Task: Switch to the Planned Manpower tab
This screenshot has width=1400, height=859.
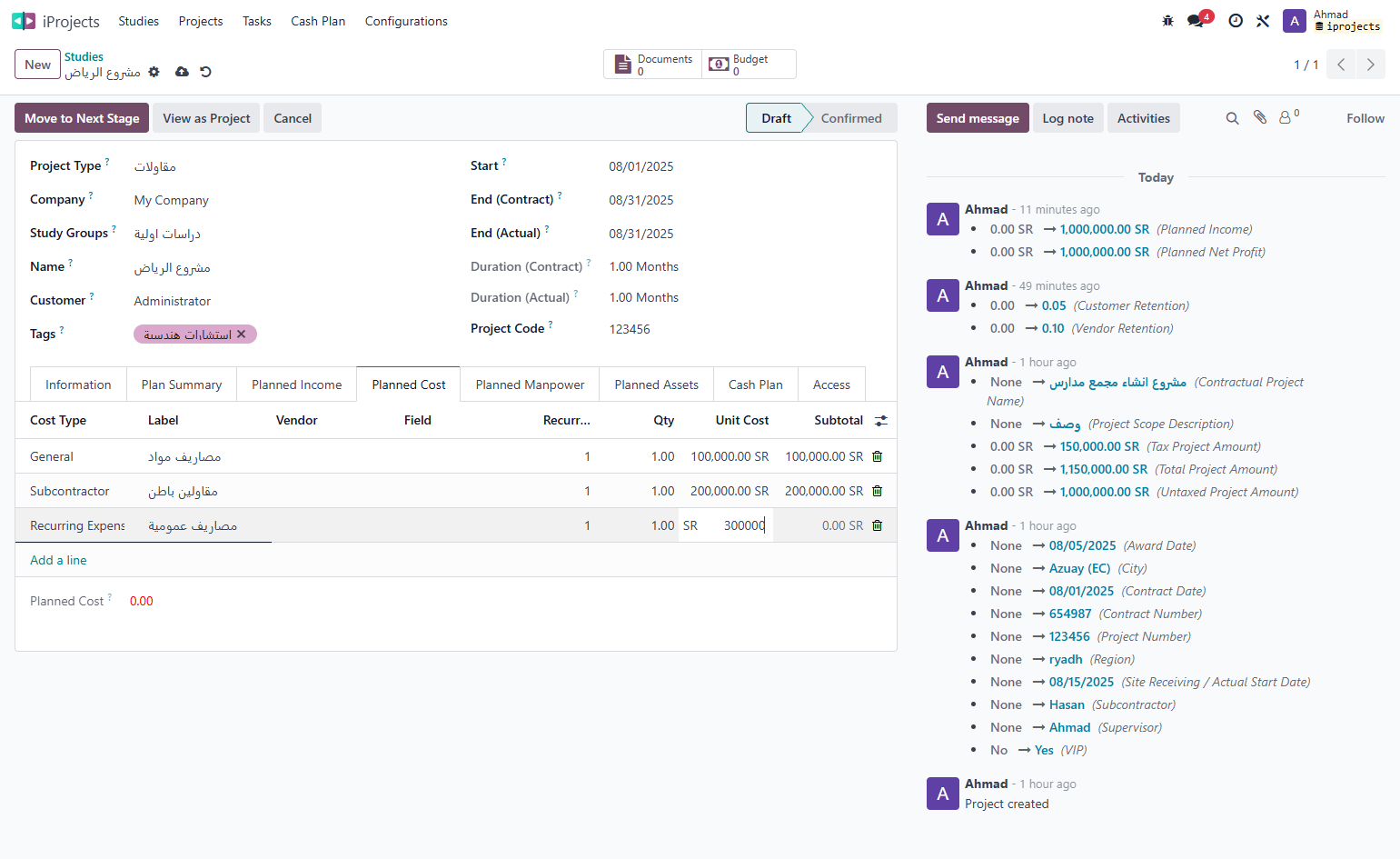Action: [x=531, y=385]
